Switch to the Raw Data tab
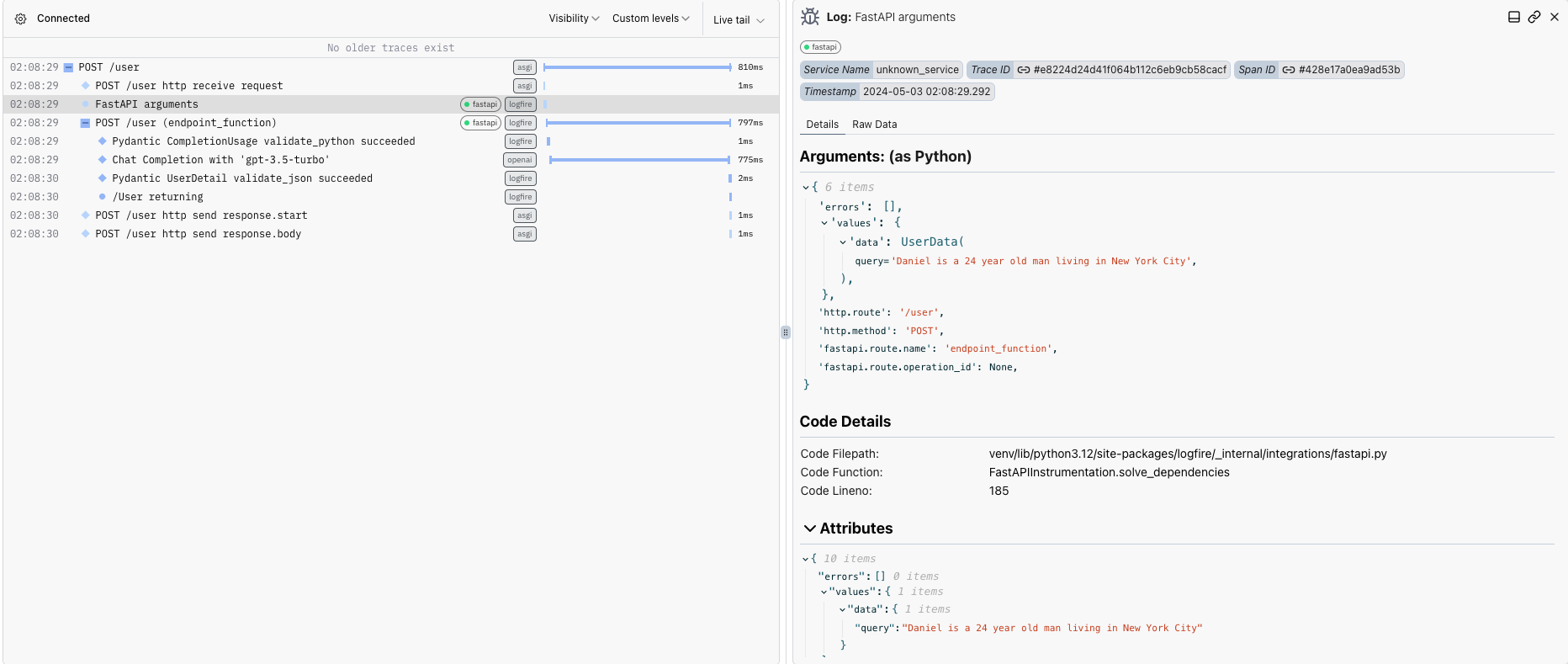This screenshot has height=664, width=1568. [x=874, y=125]
